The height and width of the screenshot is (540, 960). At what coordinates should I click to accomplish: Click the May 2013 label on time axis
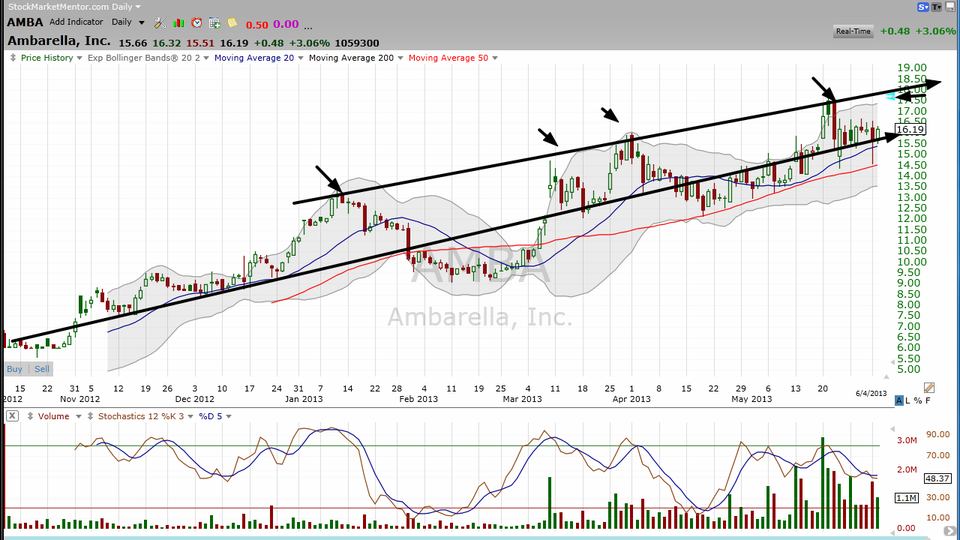[752, 399]
